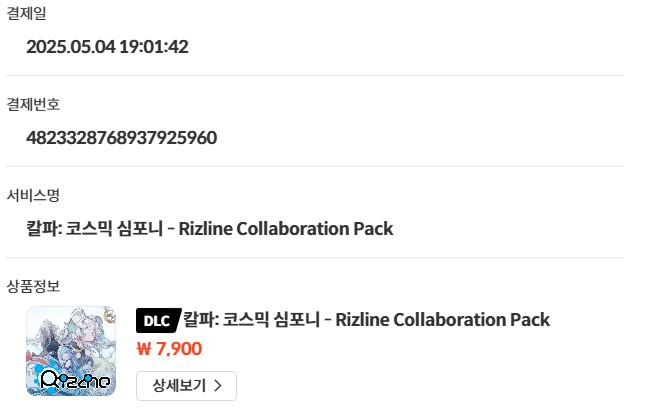
Task: Click the 결제번호 label
Action: [33, 104]
